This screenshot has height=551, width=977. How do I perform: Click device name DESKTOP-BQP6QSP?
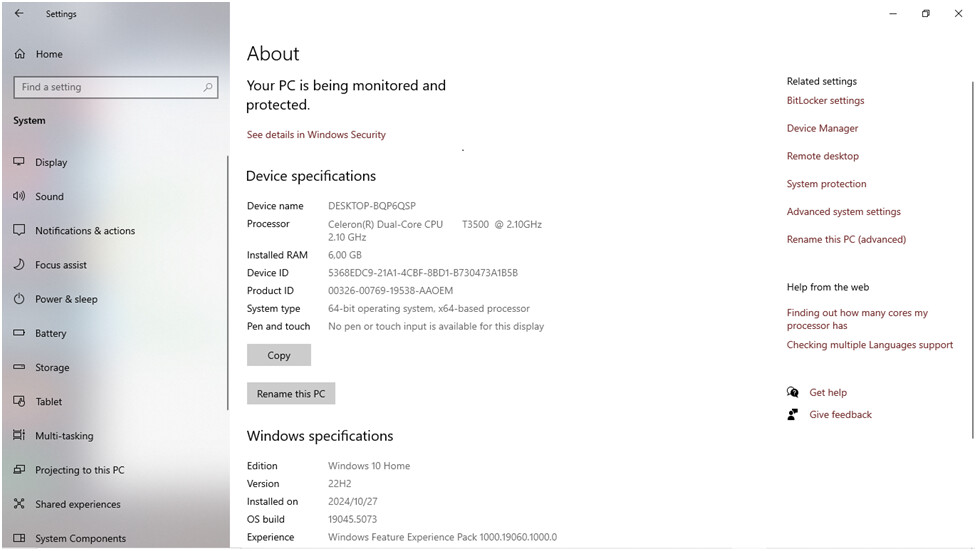(x=371, y=206)
